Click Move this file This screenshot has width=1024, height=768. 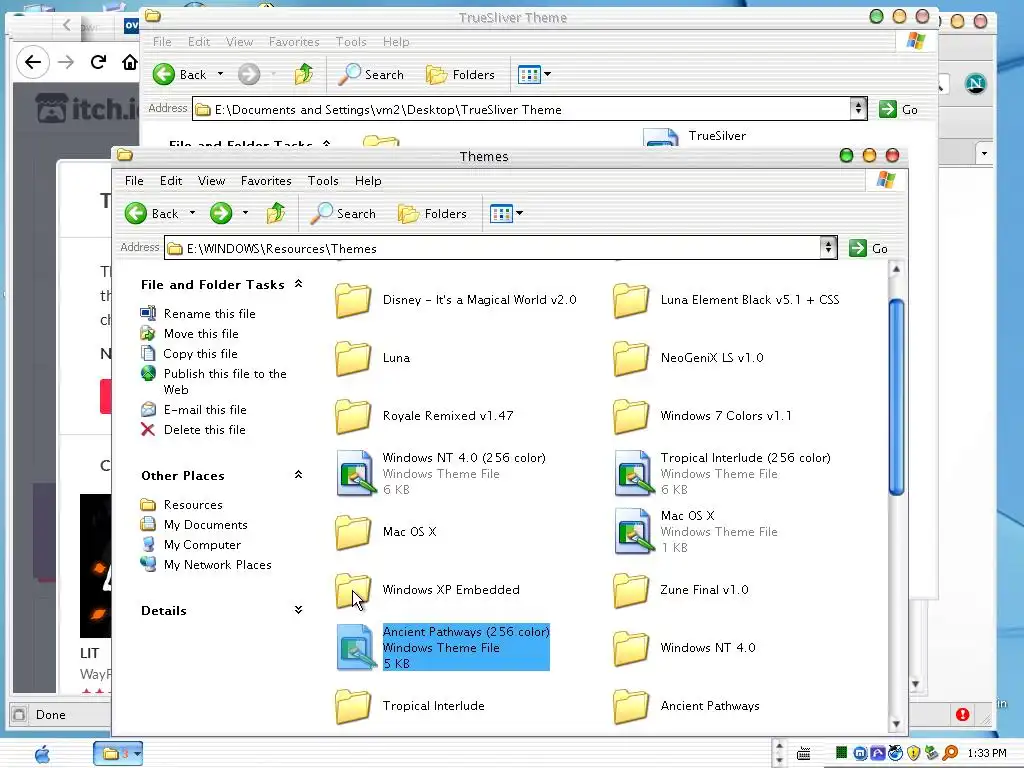click(x=201, y=334)
